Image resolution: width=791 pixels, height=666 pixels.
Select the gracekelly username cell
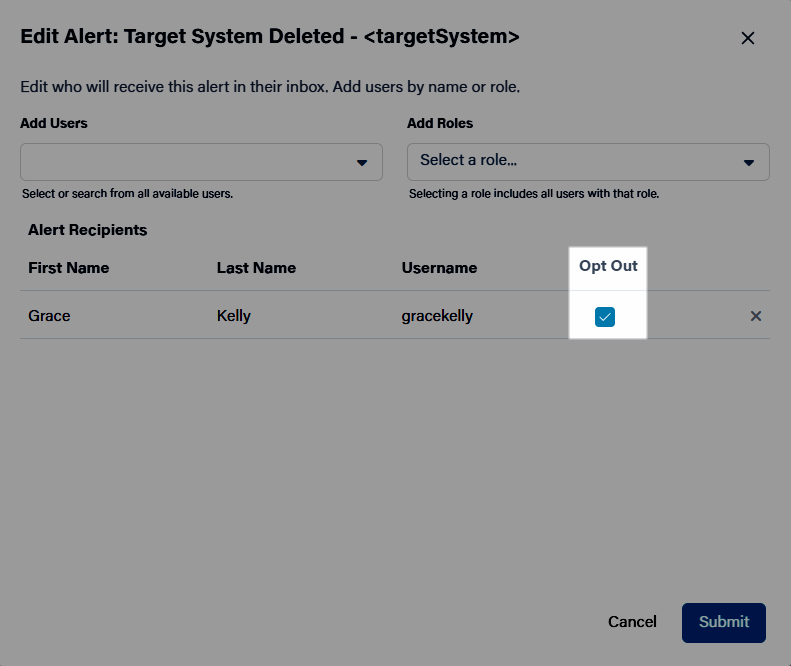pos(437,316)
